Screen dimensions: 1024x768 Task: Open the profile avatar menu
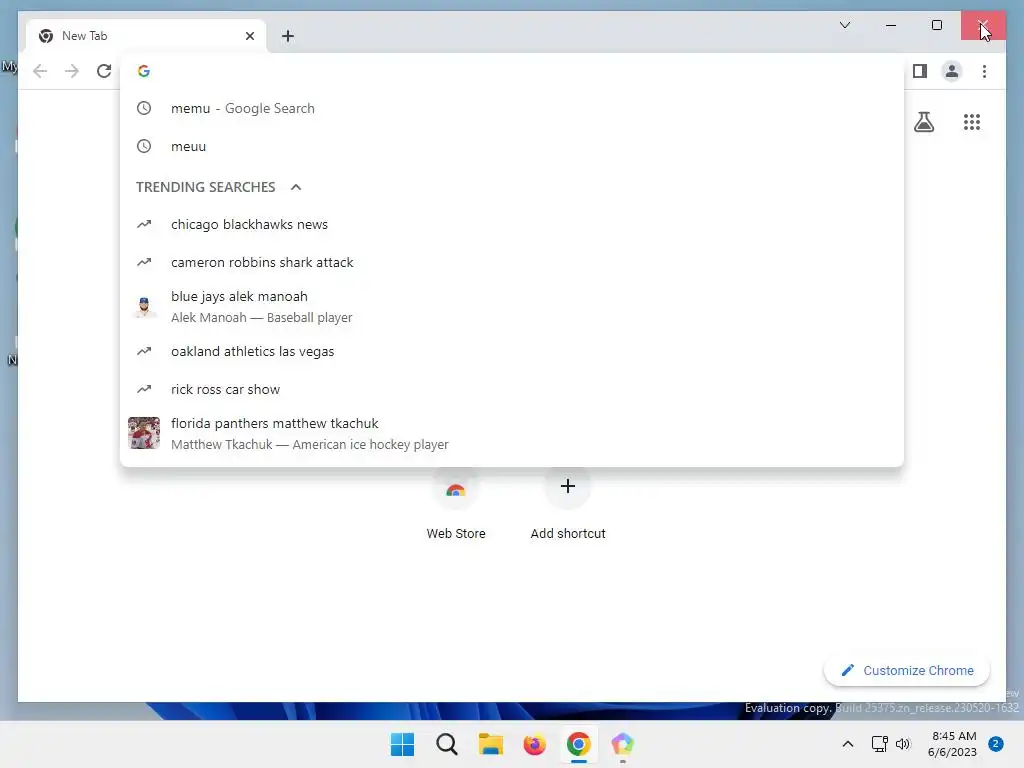[952, 71]
